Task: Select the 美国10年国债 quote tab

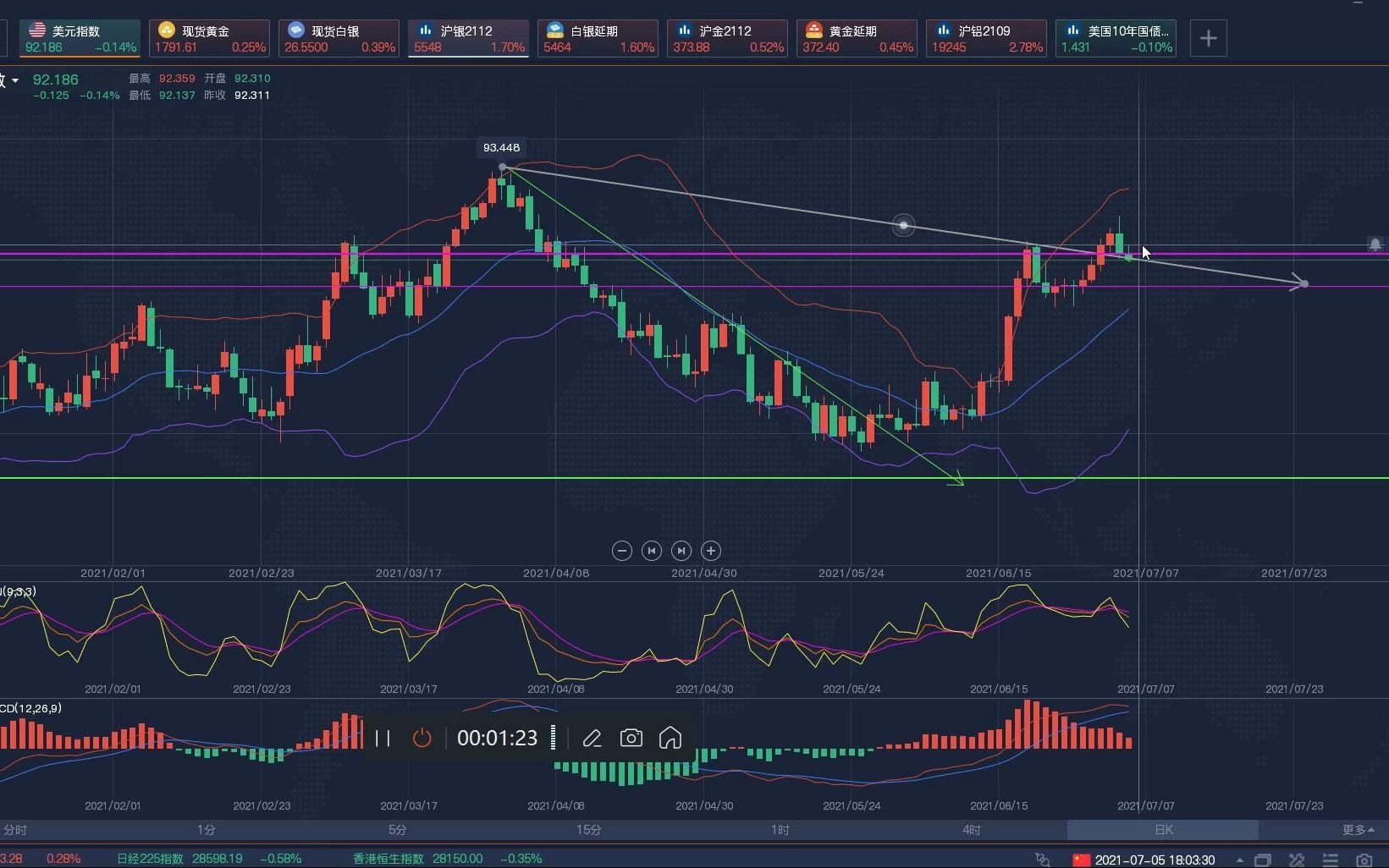Action: click(x=1116, y=38)
